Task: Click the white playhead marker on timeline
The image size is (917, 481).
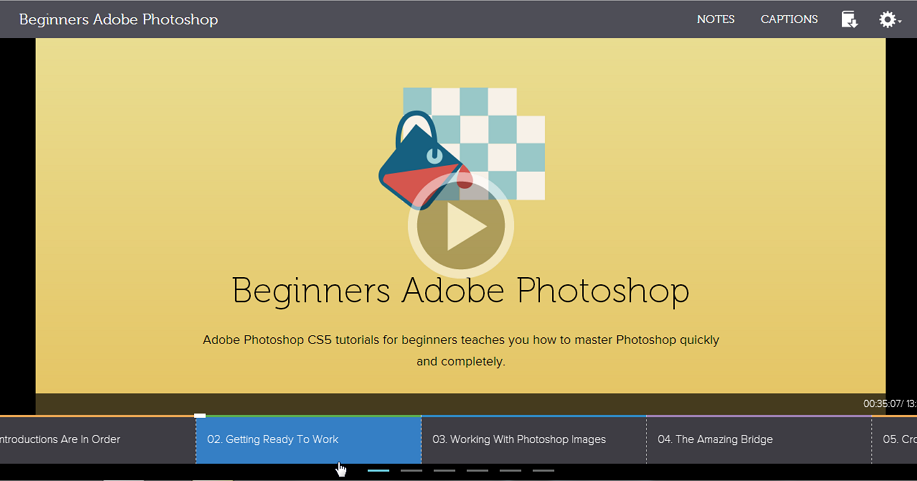Action: (200, 415)
